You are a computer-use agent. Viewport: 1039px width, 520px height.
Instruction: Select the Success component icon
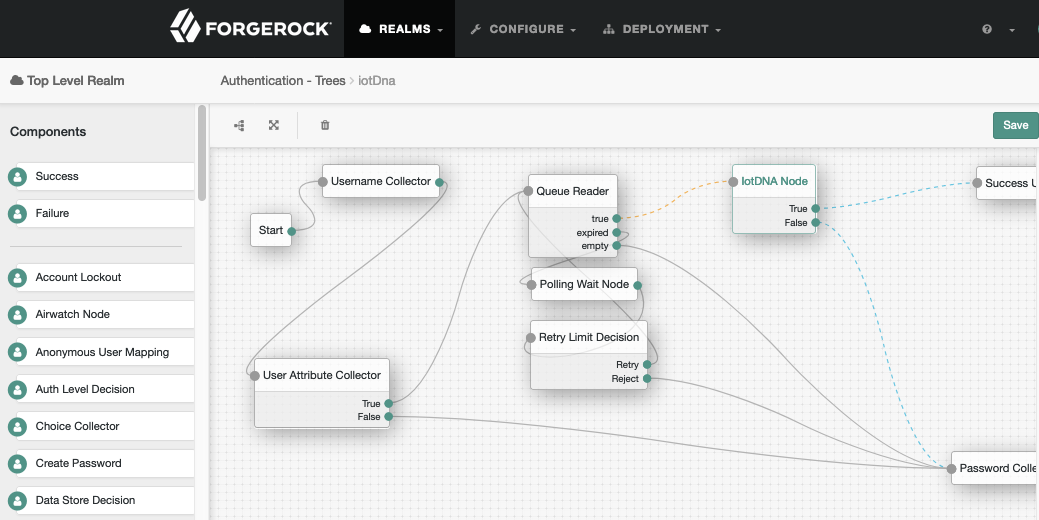coord(17,177)
